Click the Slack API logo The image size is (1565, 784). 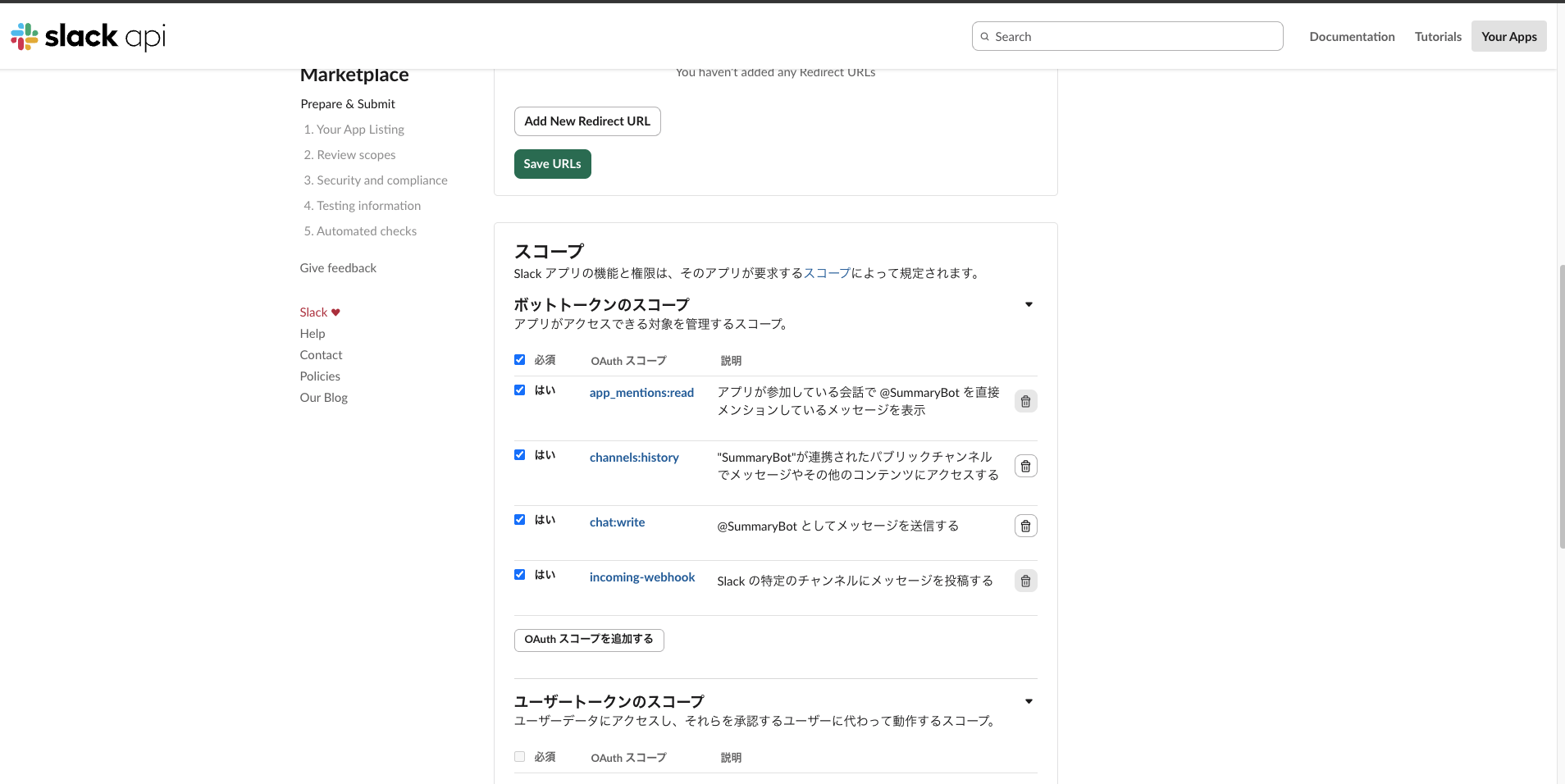88,36
